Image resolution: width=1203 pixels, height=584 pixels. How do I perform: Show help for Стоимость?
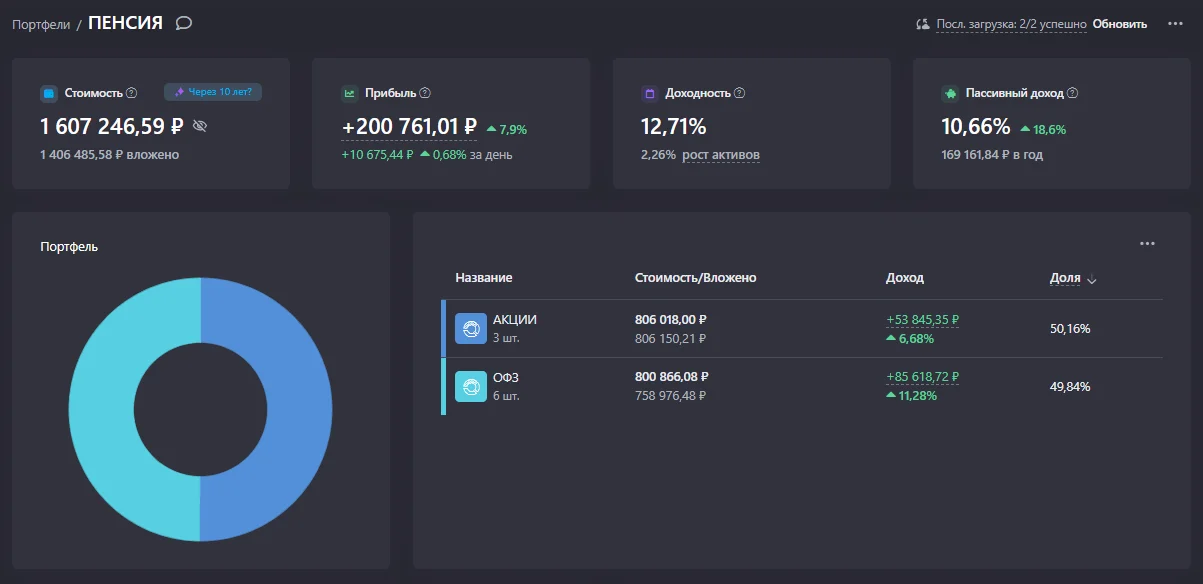[132, 93]
